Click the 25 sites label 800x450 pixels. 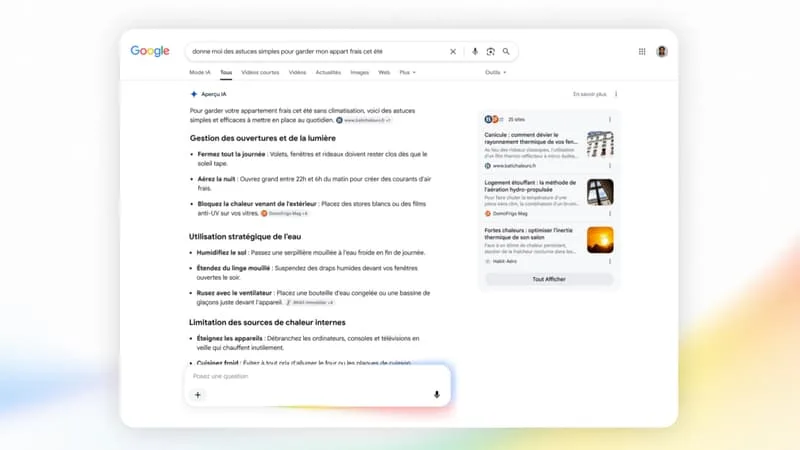point(516,119)
